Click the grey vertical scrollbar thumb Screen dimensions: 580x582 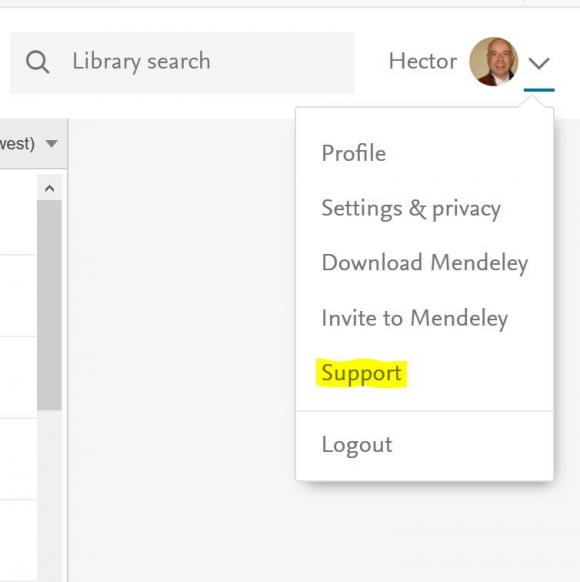49,305
